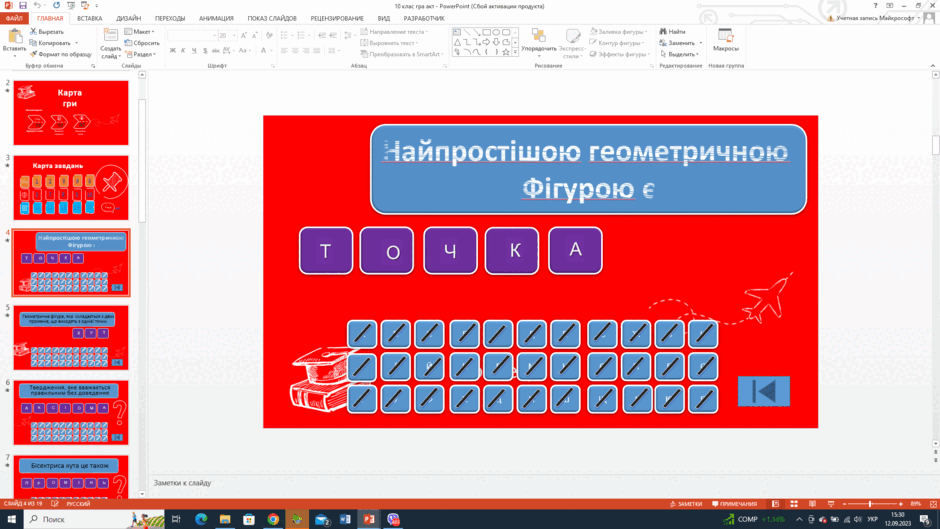Click the purple letter 'А' button on the slide
The image size is (940, 529).
(x=575, y=251)
